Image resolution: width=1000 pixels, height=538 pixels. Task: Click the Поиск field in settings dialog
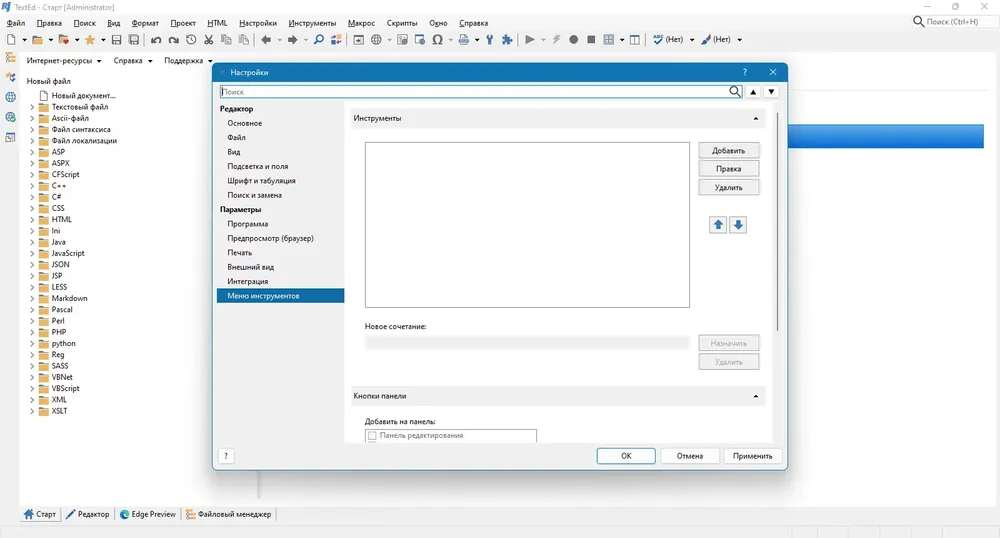[x=474, y=92]
